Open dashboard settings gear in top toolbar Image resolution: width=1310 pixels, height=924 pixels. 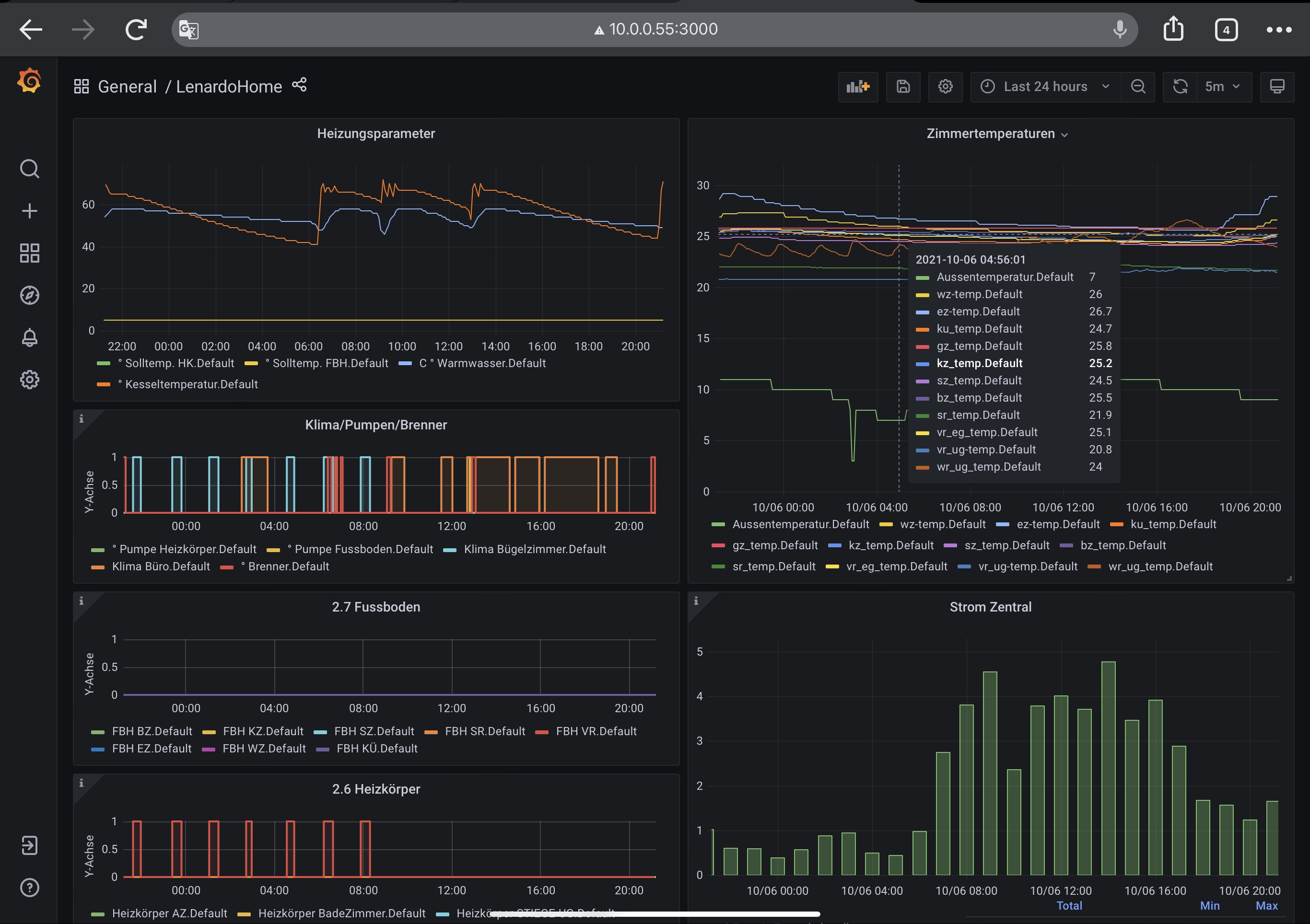pos(946,87)
